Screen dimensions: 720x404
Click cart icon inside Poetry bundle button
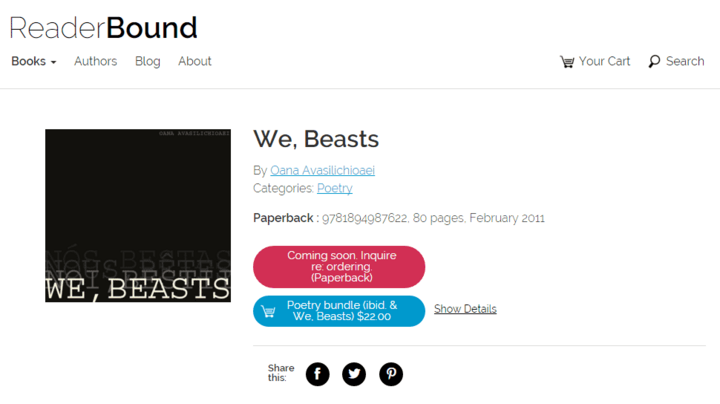[x=268, y=312]
